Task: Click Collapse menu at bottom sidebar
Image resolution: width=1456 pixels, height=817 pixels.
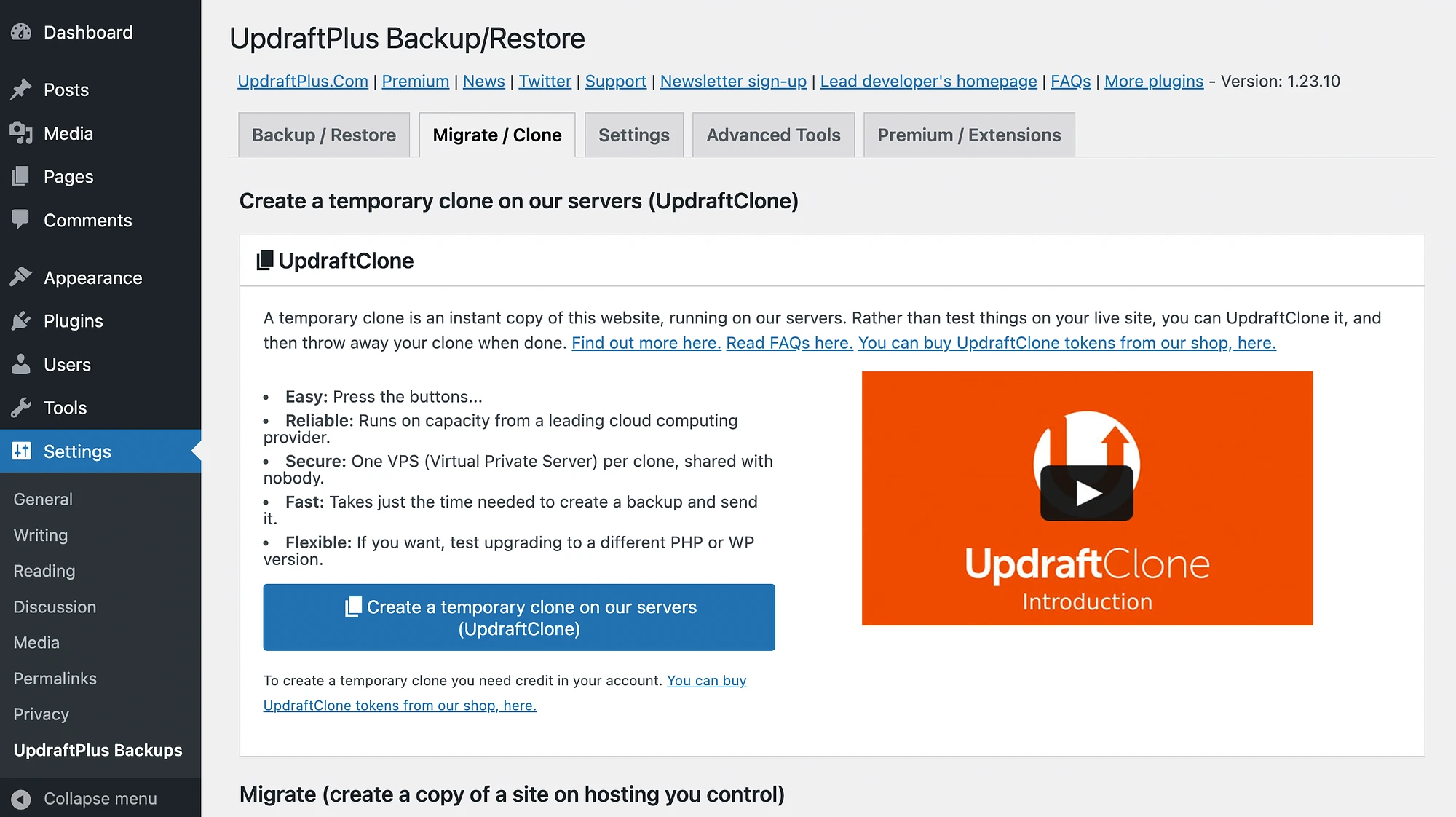Action: (x=101, y=798)
